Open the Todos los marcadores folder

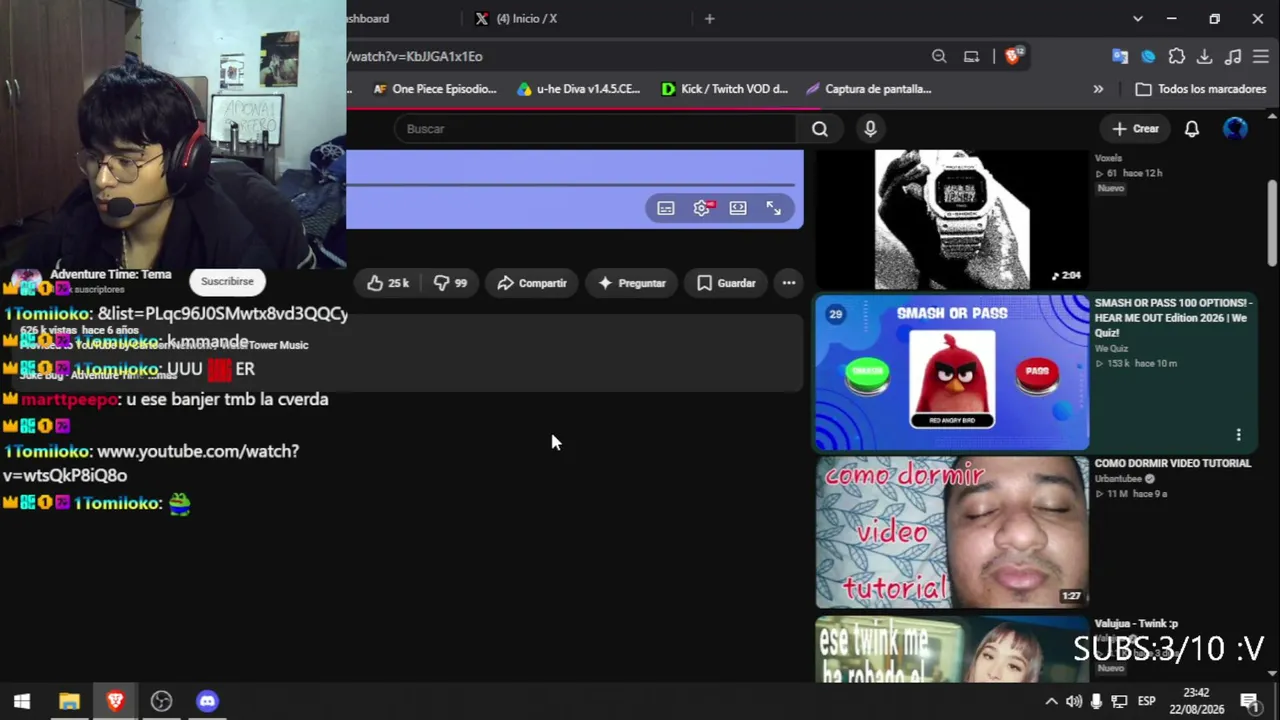tap(1200, 89)
